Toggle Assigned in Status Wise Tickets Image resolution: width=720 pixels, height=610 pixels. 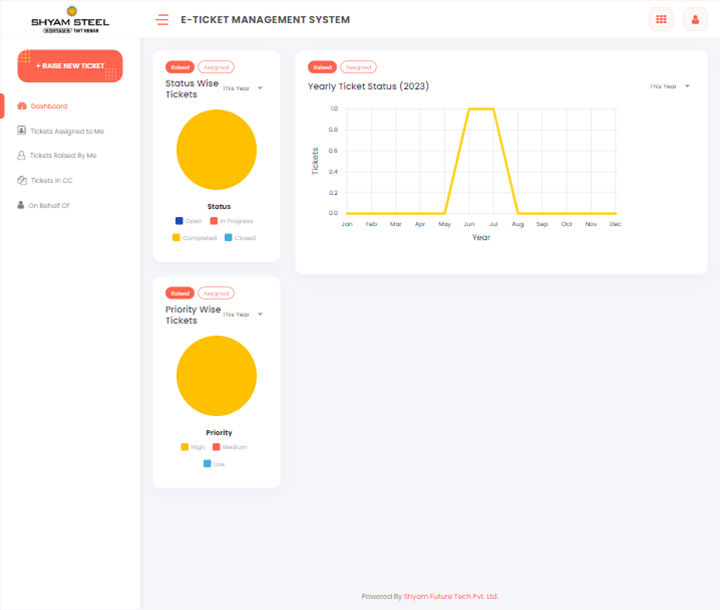point(216,67)
